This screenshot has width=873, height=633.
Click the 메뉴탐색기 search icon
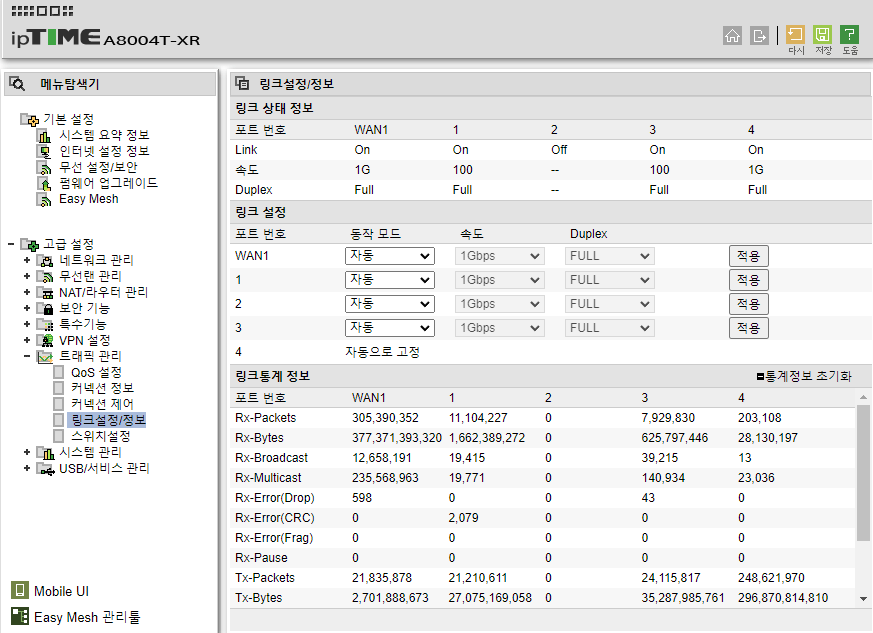(x=17, y=84)
